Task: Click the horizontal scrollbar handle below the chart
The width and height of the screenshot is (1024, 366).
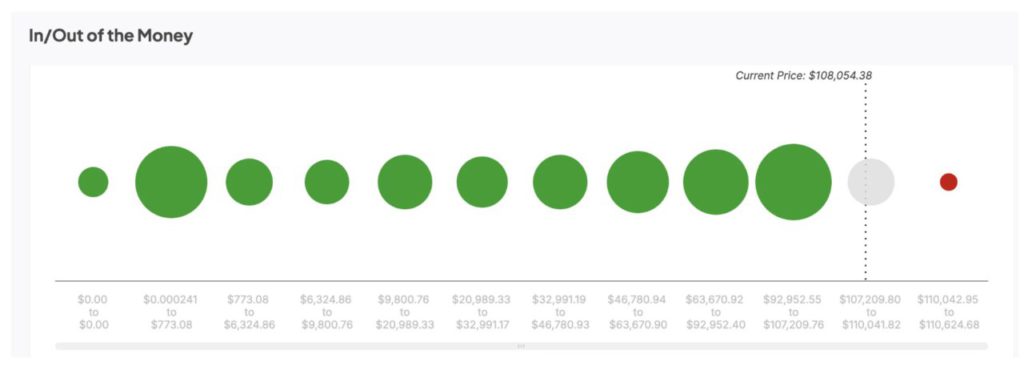Action: click(521, 346)
